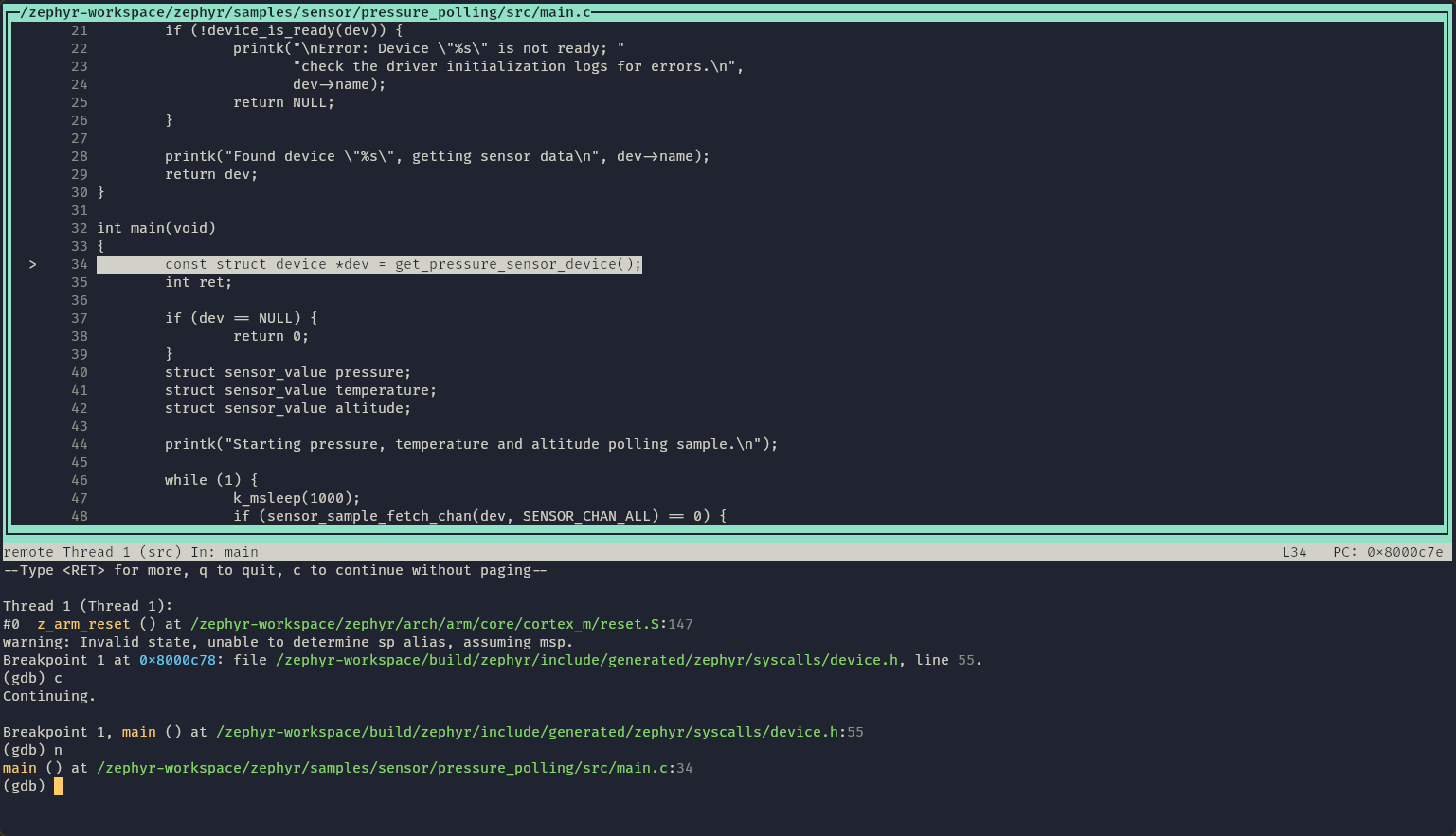Click "remote Thread 1 (src) In: main" status text
1456x836 pixels.
pyautogui.click(x=131, y=552)
